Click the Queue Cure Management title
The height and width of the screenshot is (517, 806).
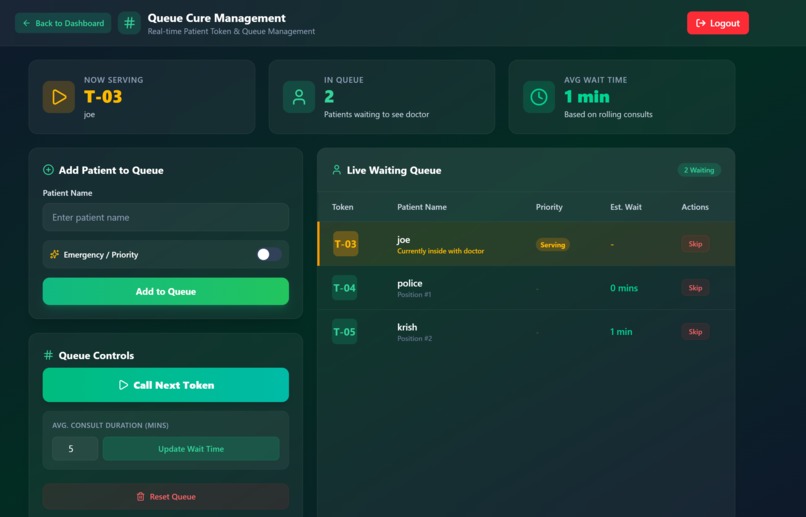coord(216,18)
